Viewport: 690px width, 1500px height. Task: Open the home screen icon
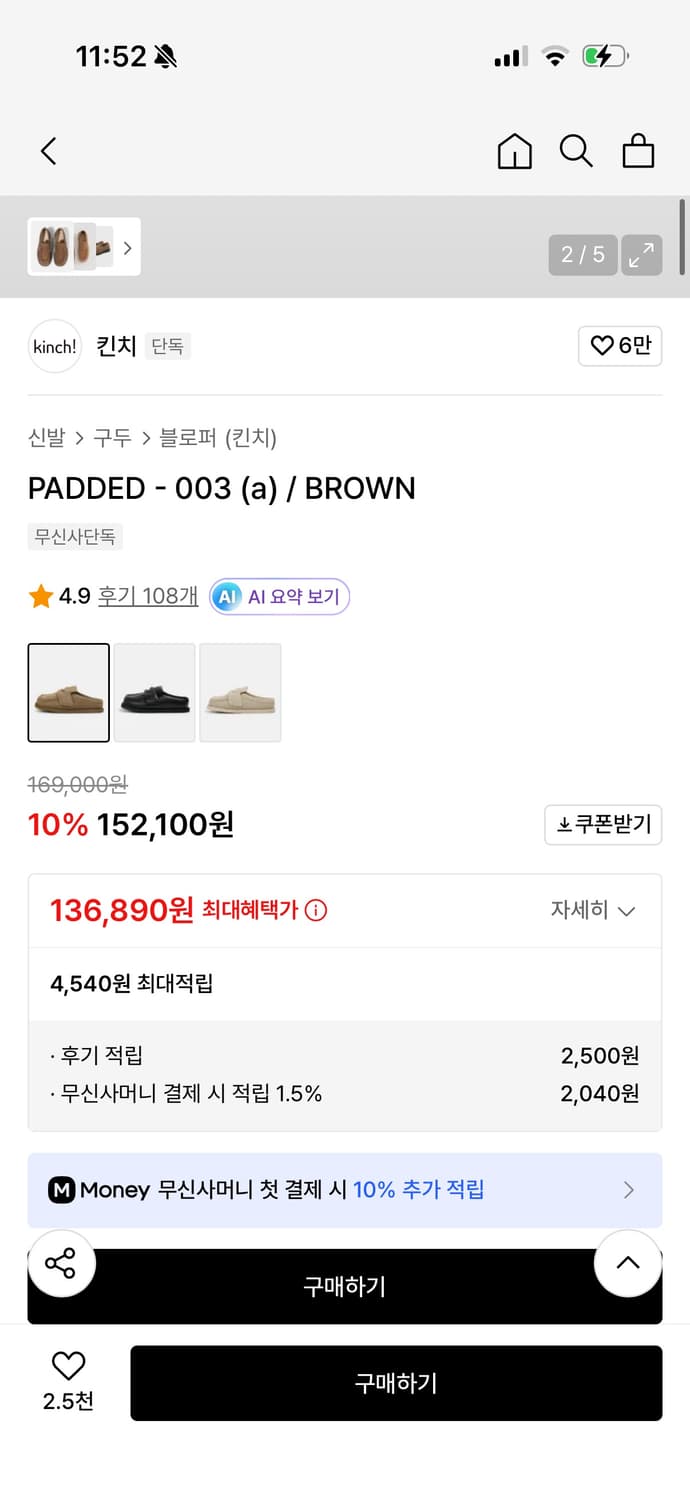pos(514,151)
